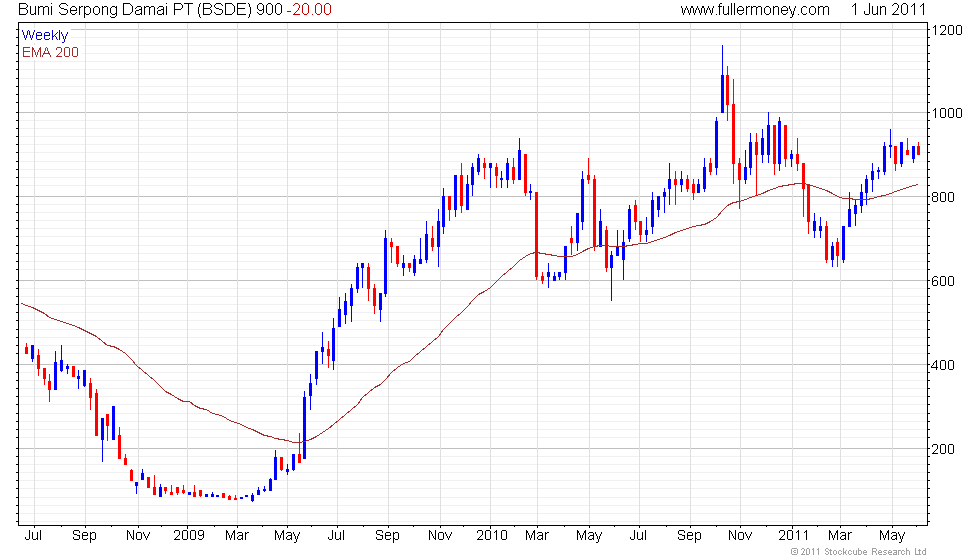Screen dimensions: 980x560
Task: Click the 'Weekly' legend label
Action: pyautogui.click(x=45, y=36)
